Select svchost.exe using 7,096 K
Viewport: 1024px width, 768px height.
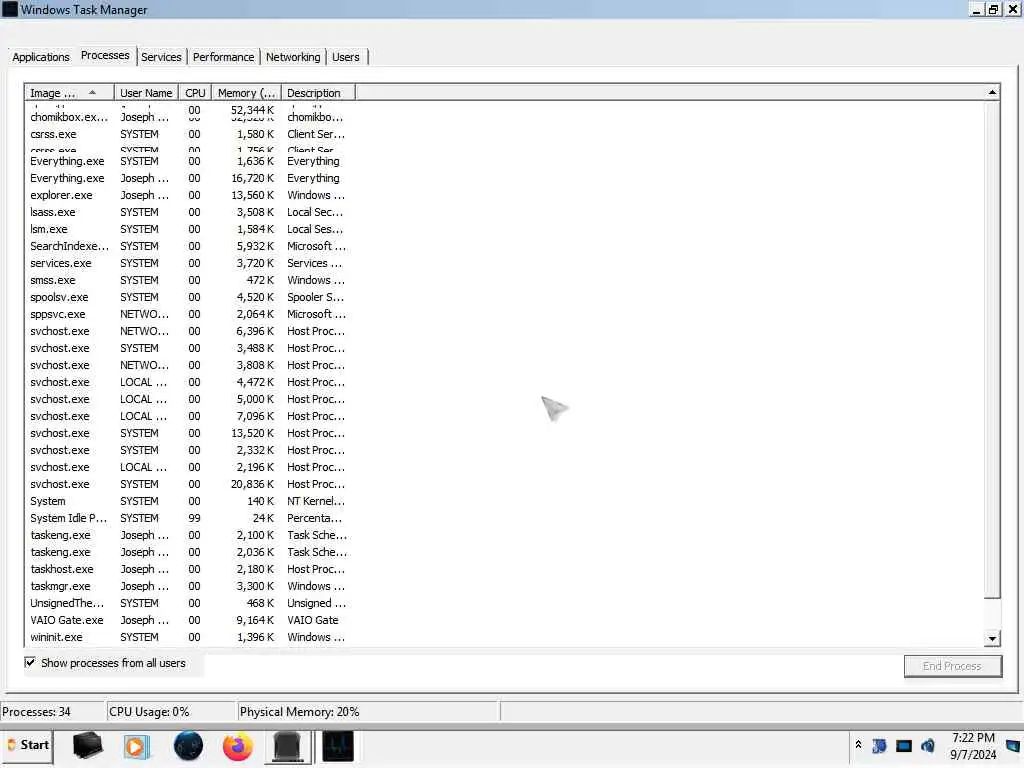(188, 416)
